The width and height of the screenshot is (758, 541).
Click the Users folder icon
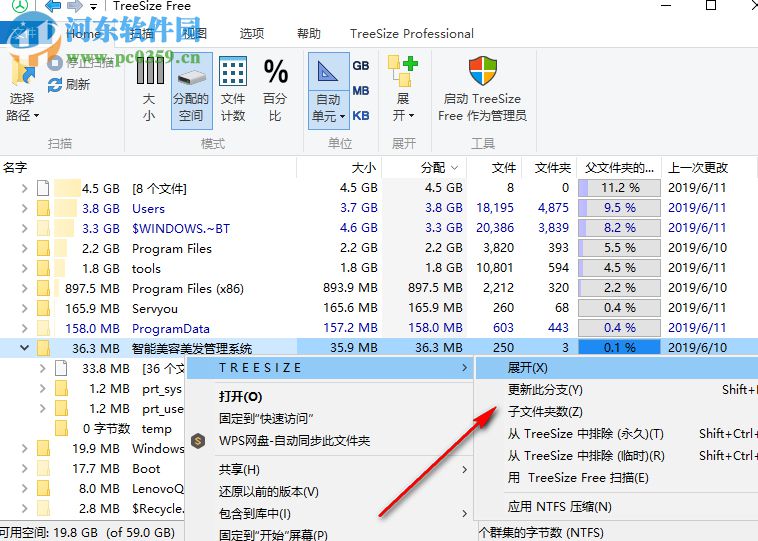click(x=44, y=208)
